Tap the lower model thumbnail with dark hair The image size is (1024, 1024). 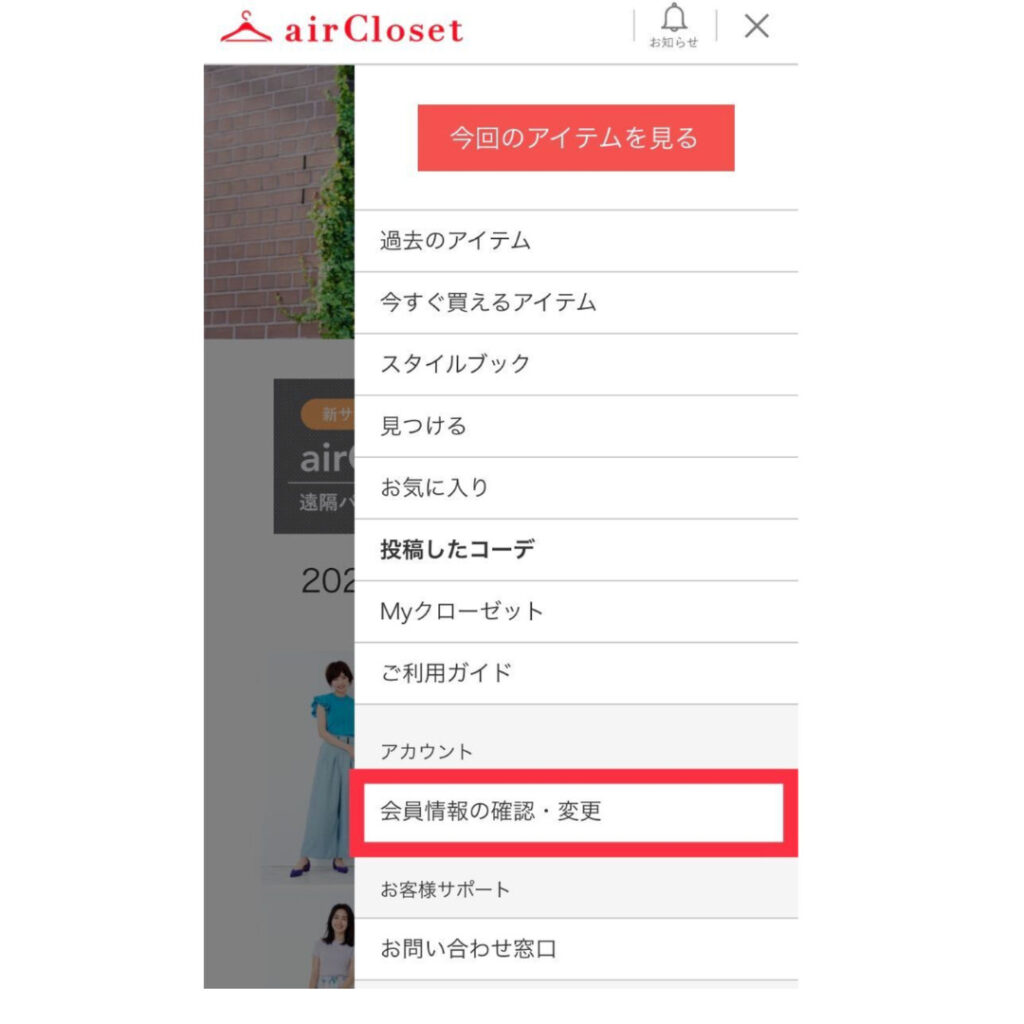pyautogui.click(x=332, y=945)
